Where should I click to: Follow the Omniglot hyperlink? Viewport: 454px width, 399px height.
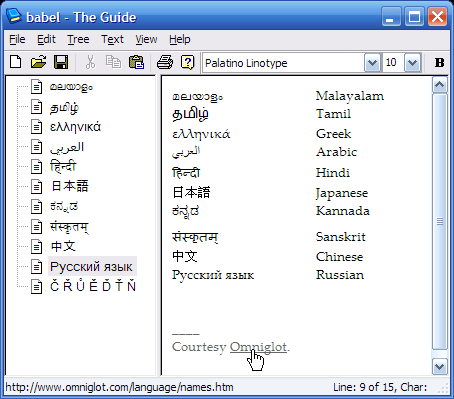click(x=258, y=347)
